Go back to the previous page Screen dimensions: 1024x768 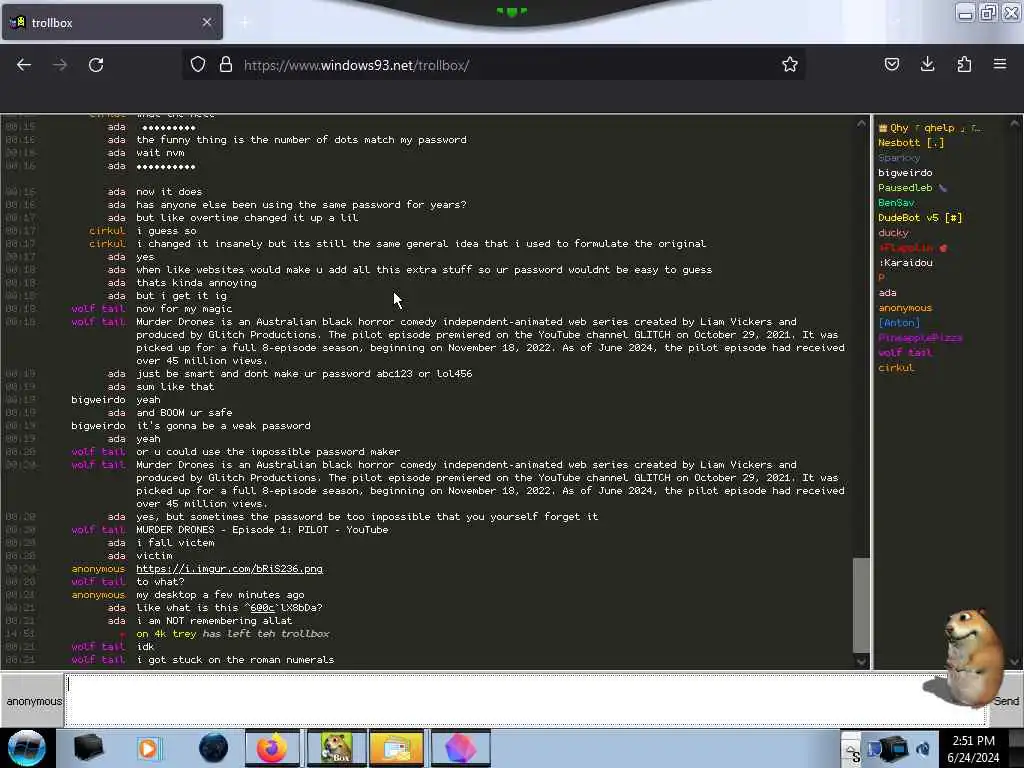click(x=24, y=65)
